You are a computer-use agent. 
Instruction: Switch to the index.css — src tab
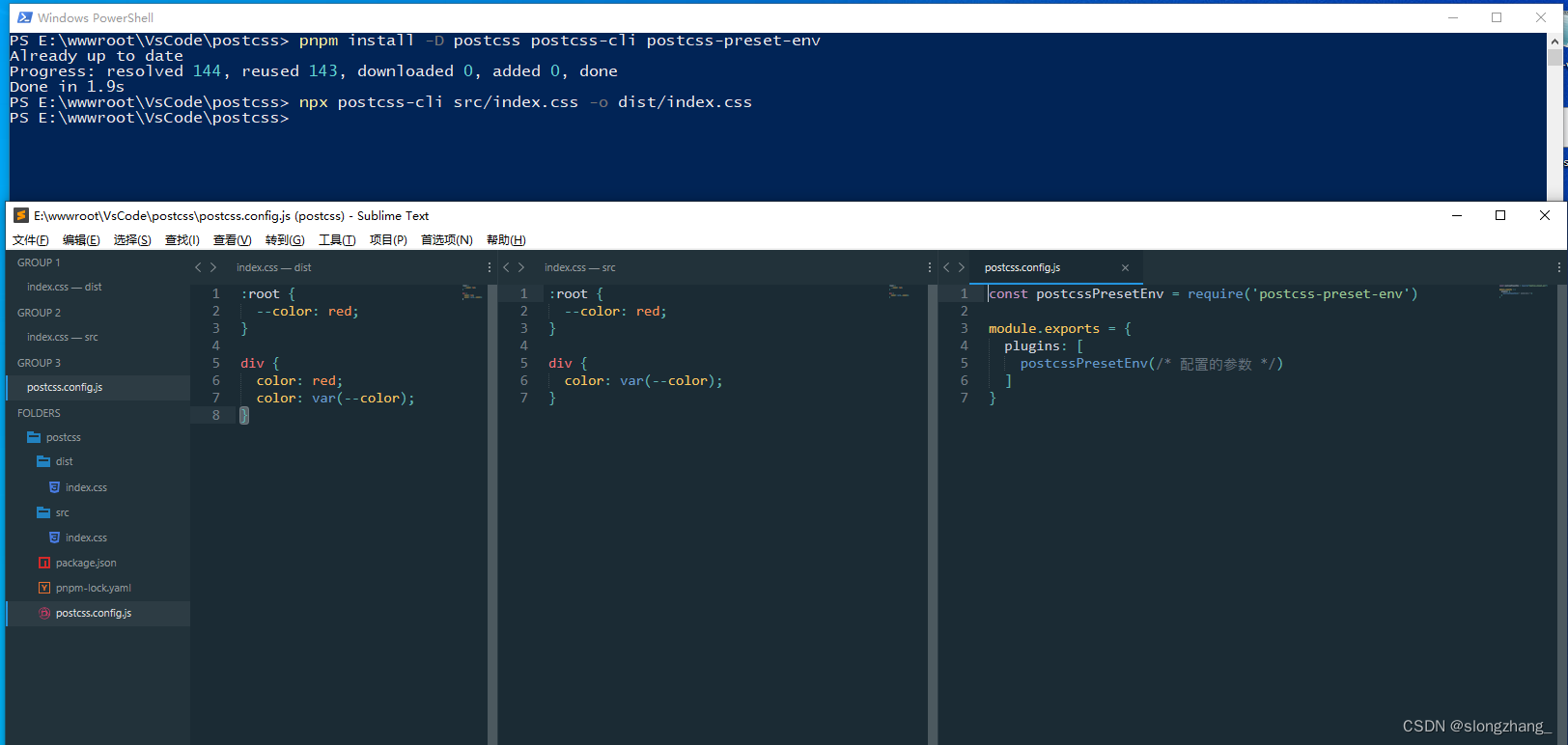(579, 267)
